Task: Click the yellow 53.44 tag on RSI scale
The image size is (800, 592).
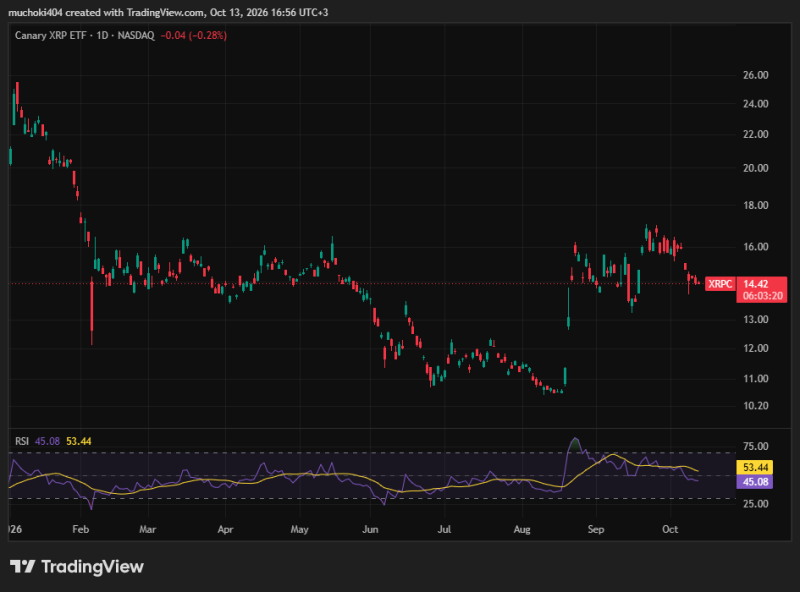Action: [x=755, y=467]
